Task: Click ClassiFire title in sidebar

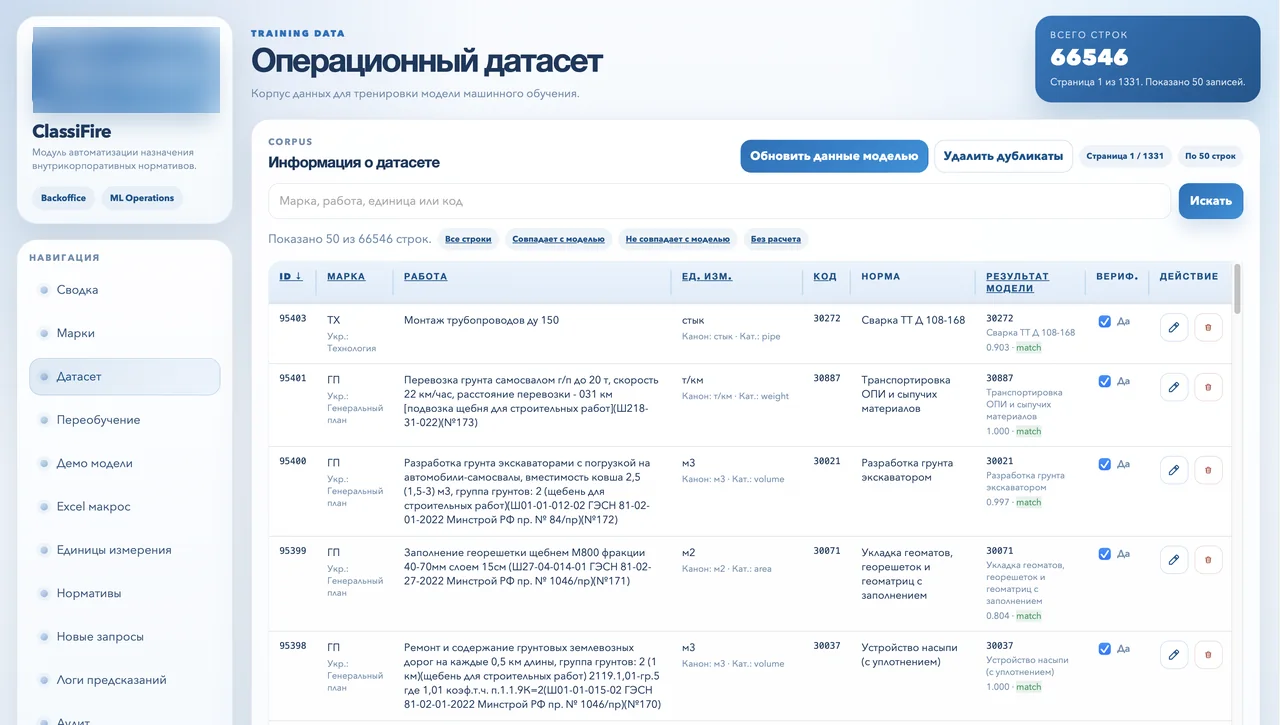Action: (x=71, y=132)
